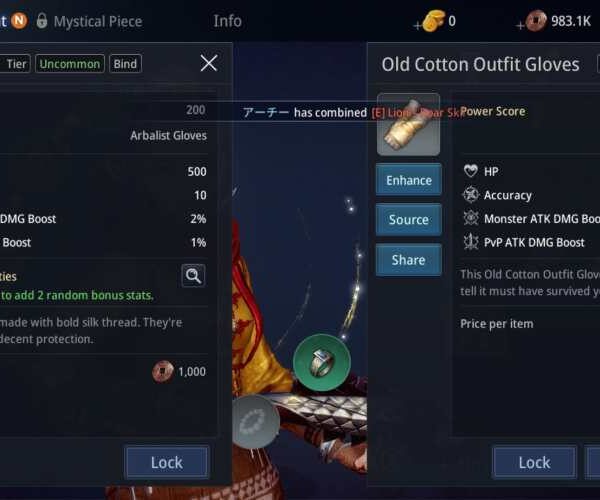Select the green ring equipment slot
The width and height of the screenshot is (600, 500).
pyautogui.click(x=322, y=362)
